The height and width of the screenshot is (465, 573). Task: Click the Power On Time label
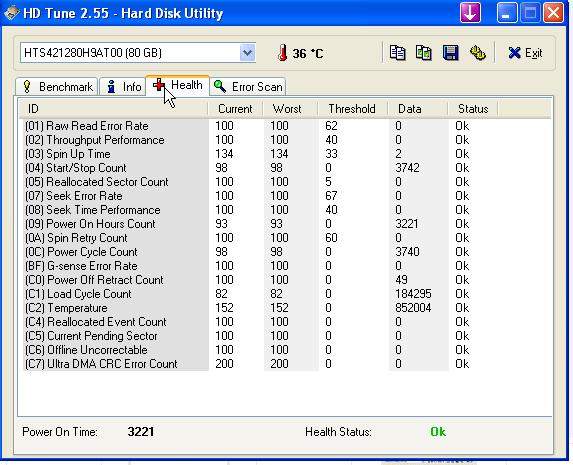tap(60, 432)
